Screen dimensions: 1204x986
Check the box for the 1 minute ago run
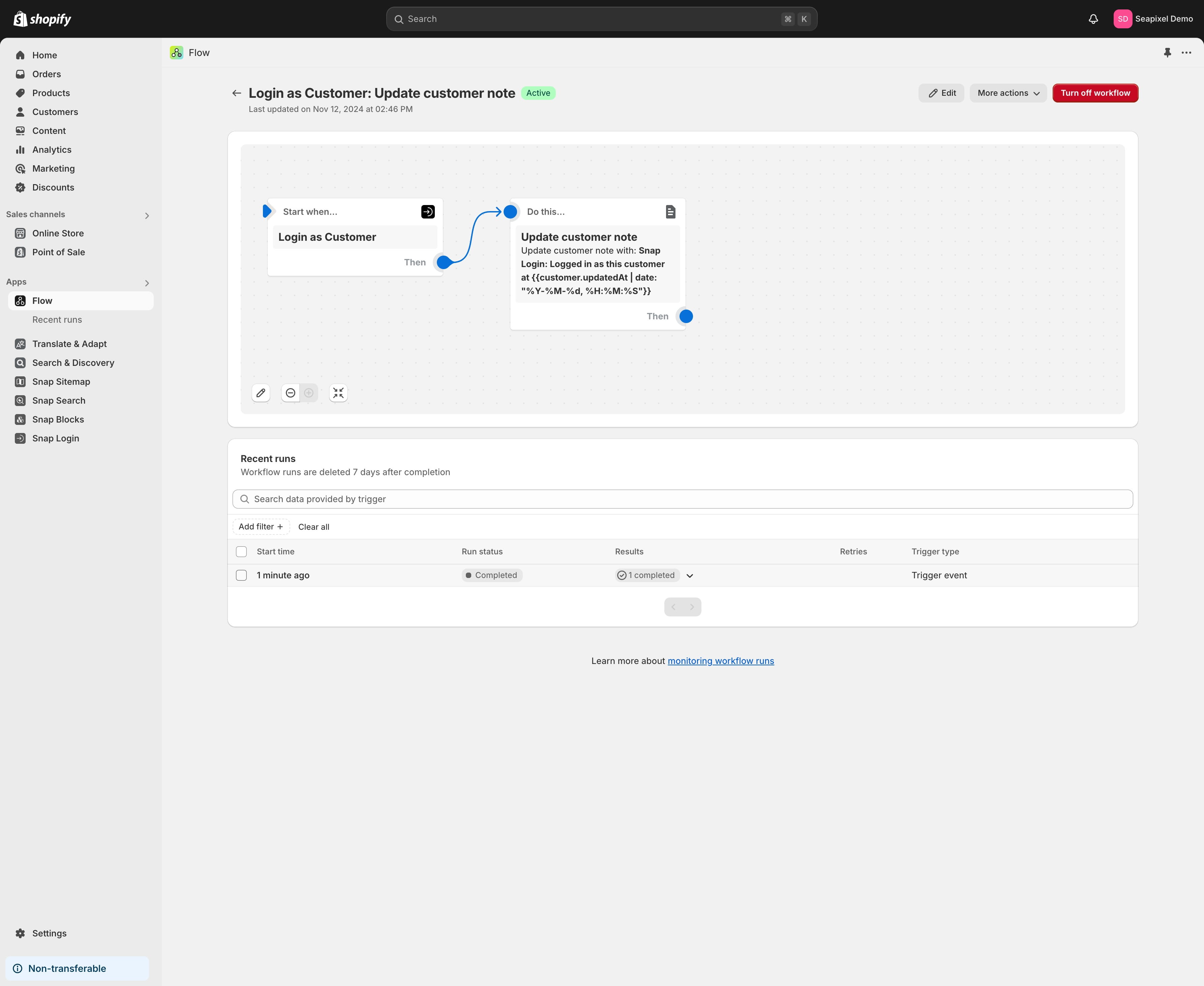(241, 575)
